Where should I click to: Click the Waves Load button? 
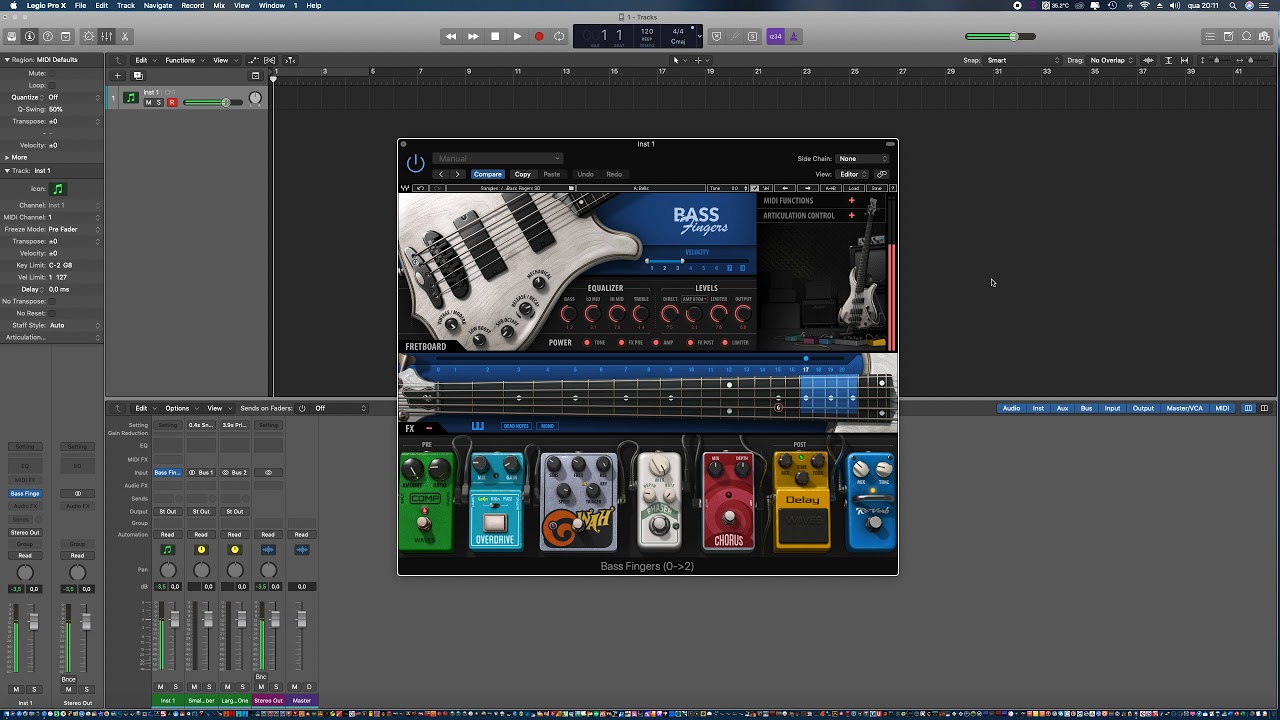854,188
